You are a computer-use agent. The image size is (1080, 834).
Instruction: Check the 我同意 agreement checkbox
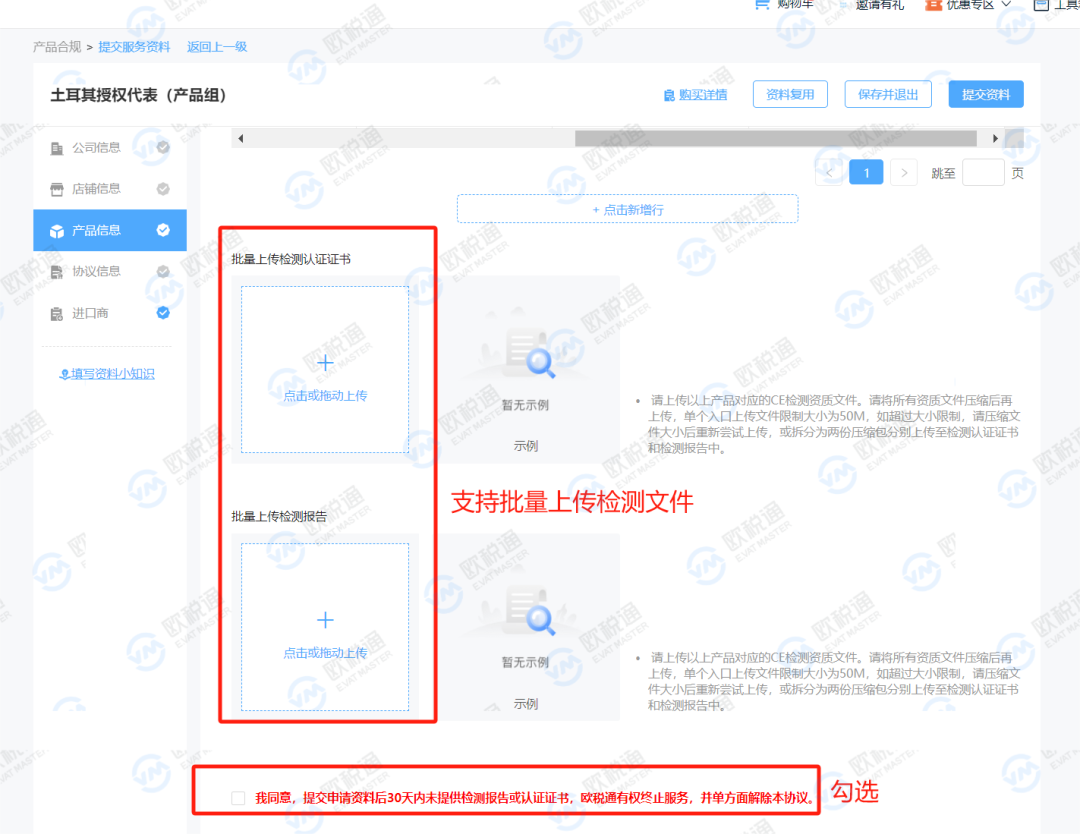[x=237, y=796]
